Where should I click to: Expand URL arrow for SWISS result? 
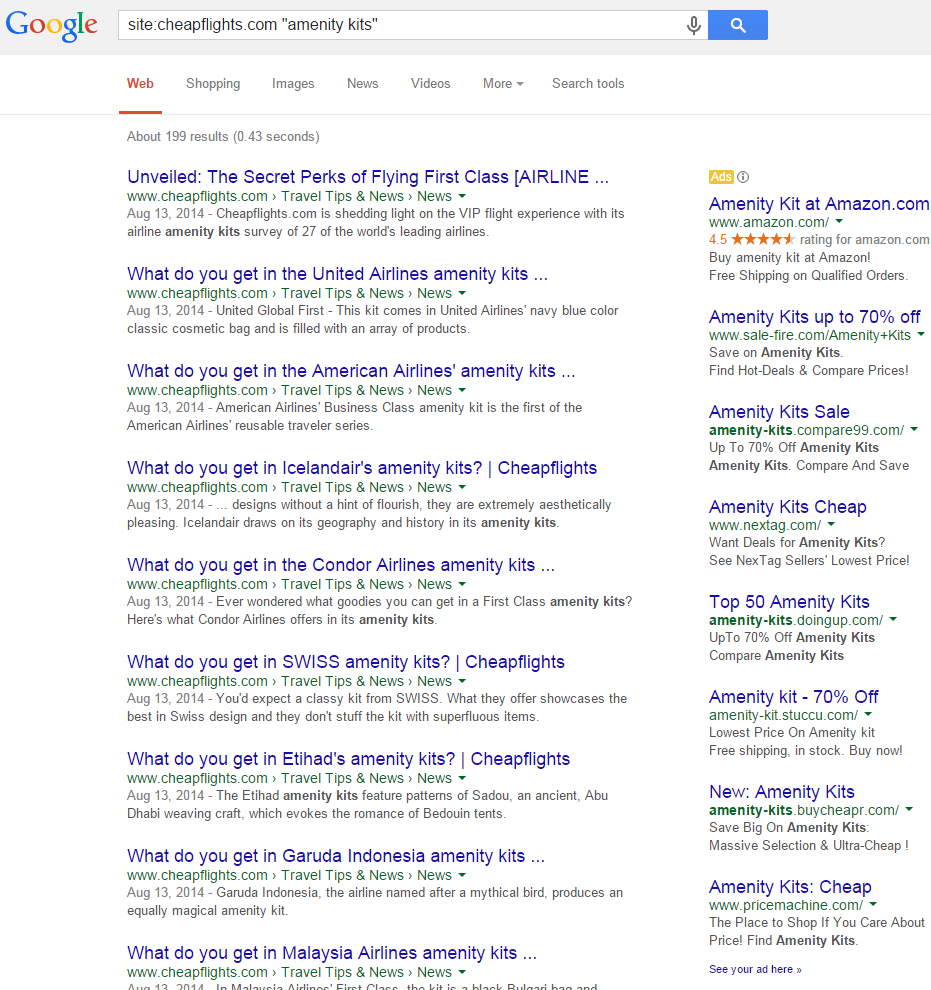[462, 681]
